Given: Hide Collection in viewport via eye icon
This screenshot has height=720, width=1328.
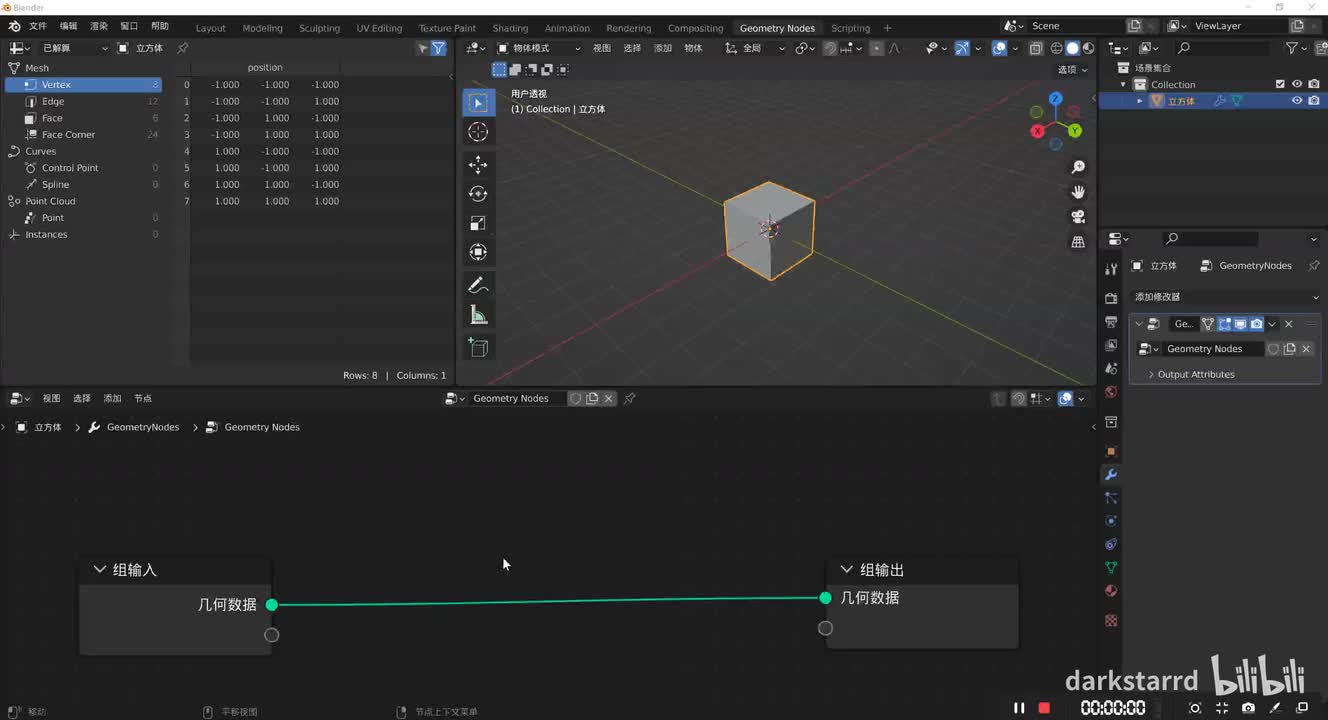Looking at the screenshot, I should [x=1297, y=84].
